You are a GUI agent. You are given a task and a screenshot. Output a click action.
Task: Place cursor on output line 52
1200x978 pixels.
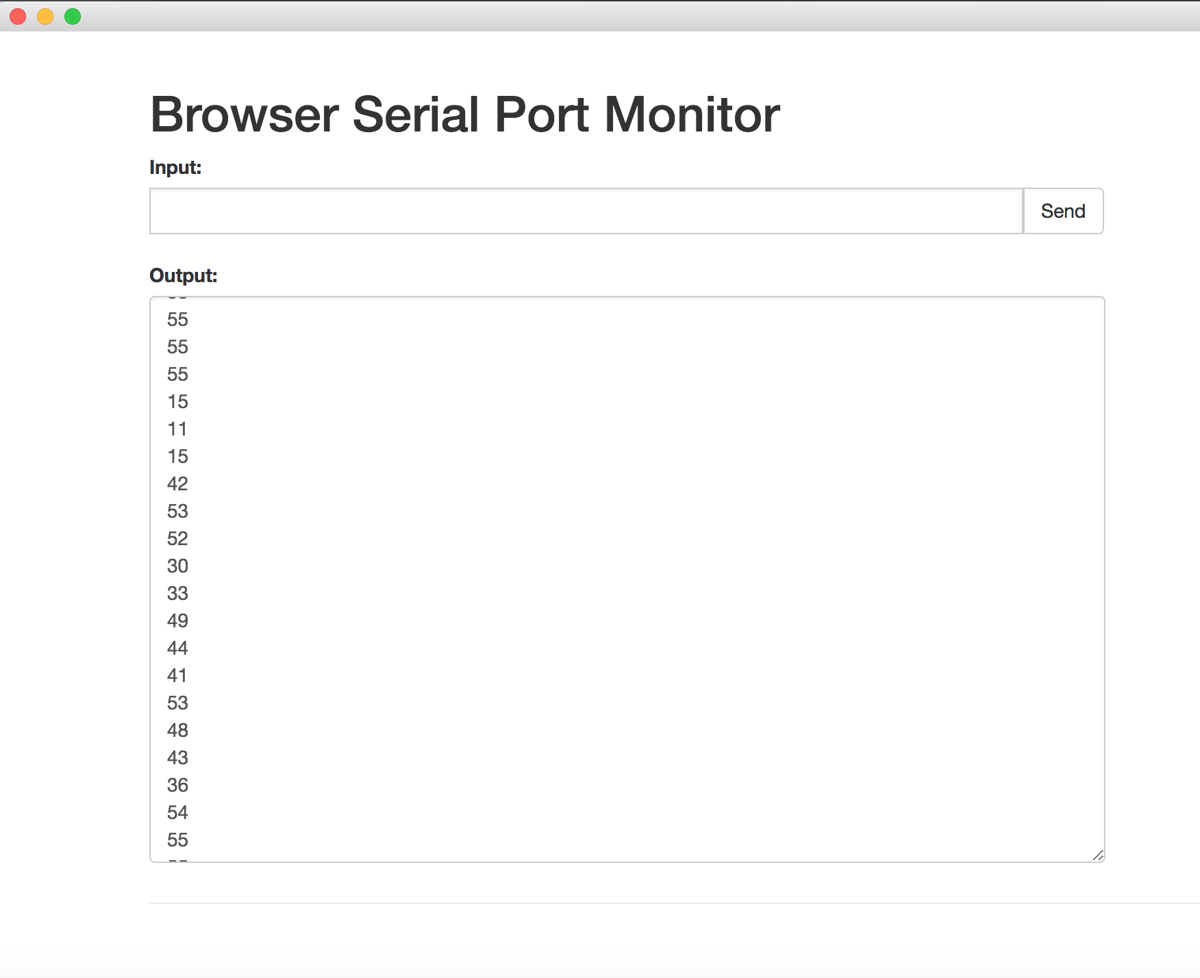click(178, 538)
